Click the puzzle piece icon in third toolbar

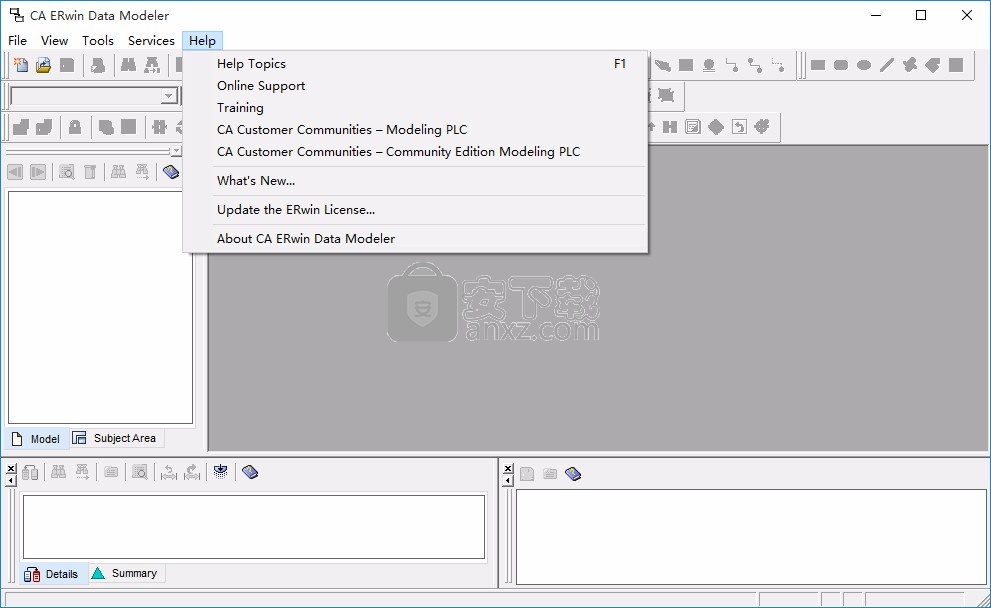coord(159,127)
